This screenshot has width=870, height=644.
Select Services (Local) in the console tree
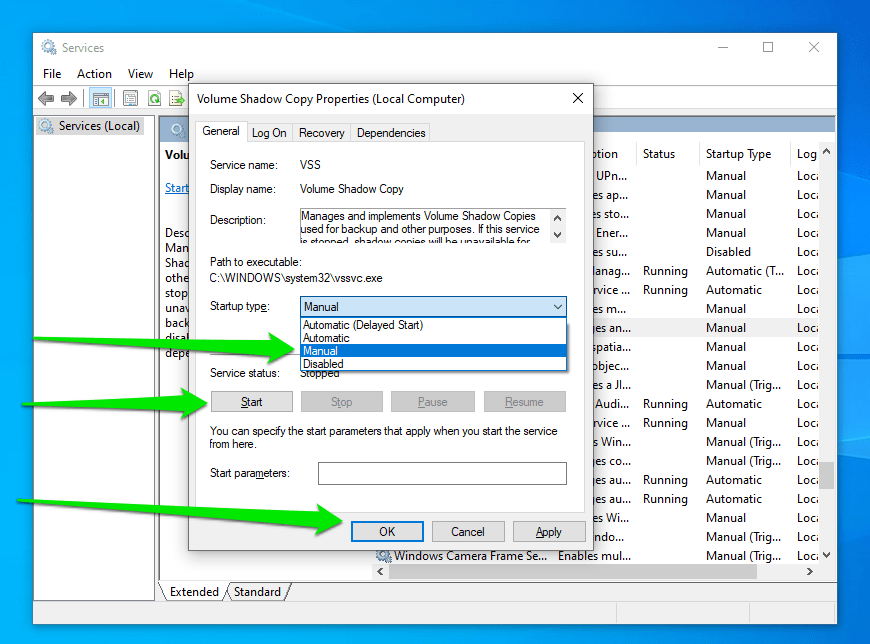tap(98, 126)
